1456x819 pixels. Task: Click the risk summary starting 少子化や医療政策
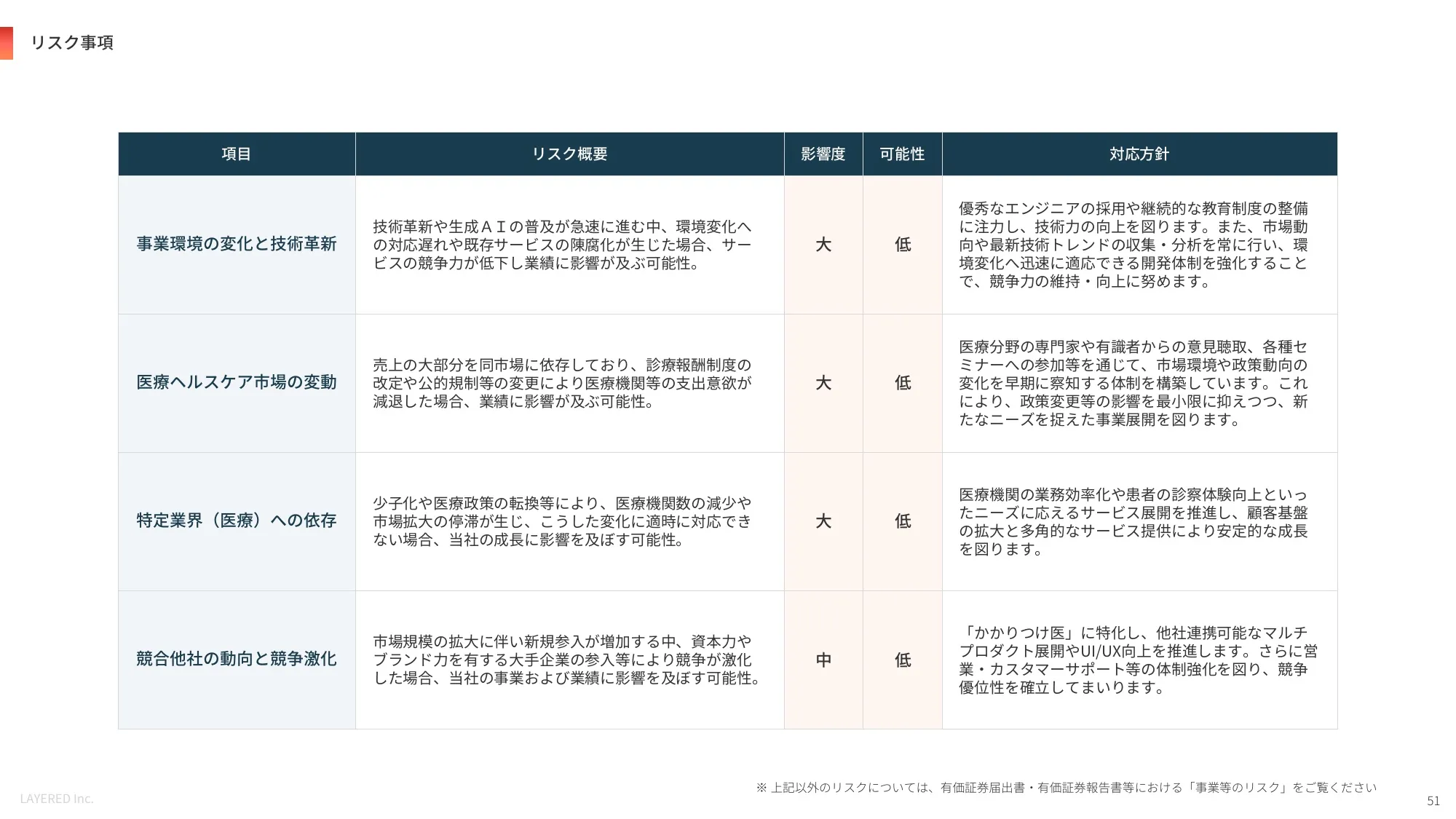[x=562, y=521]
